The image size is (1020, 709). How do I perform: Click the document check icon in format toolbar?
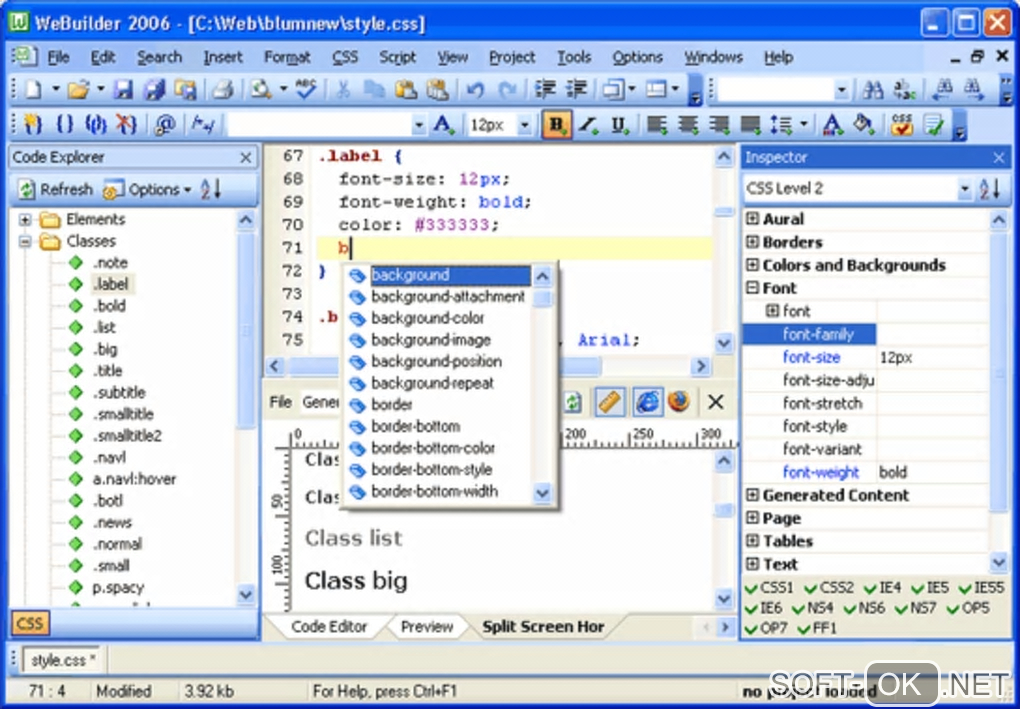point(933,124)
